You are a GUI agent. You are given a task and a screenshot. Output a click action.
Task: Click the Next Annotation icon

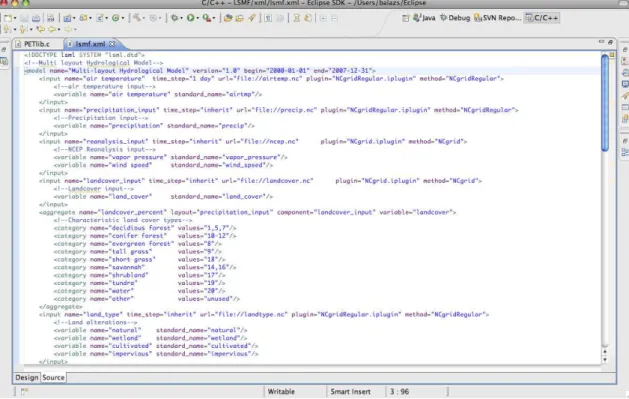click(7, 29)
